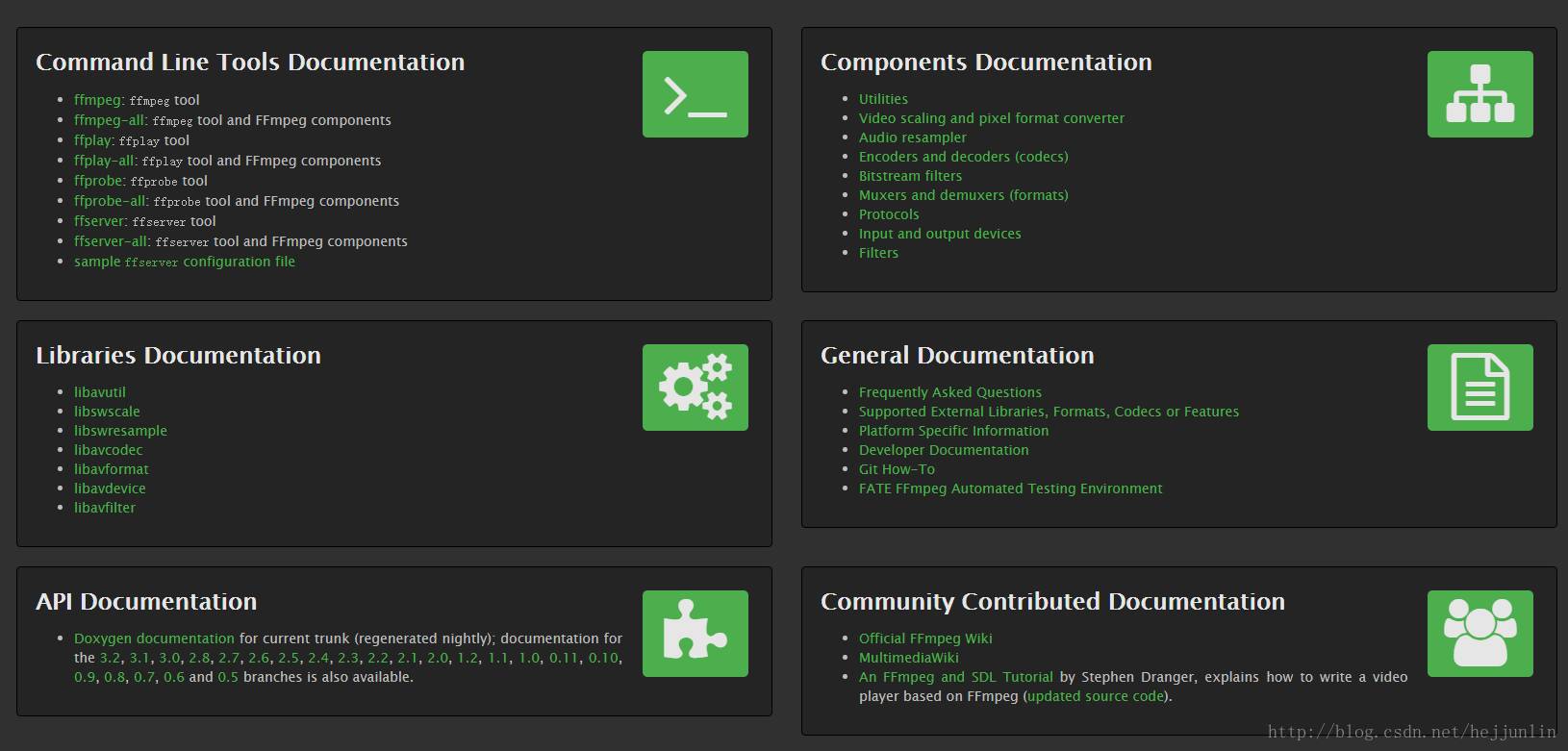Open API docs for branch 0.10
Viewport: 1568px width, 751px height.
pyautogui.click(x=603, y=658)
